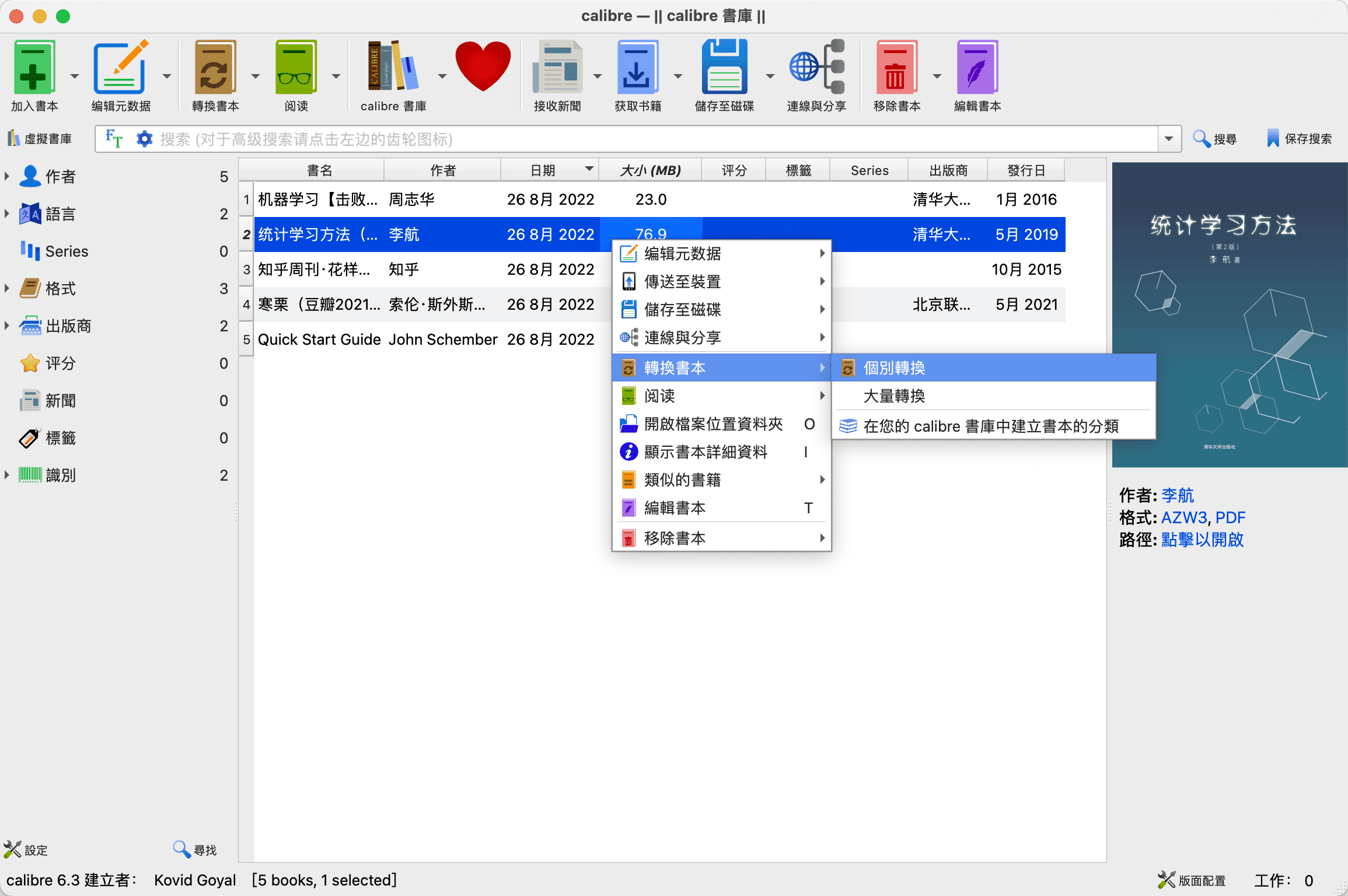Choose 儲存至磁碟 in the context menu
Image resolution: width=1348 pixels, height=896 pixels.
[722, 310]
